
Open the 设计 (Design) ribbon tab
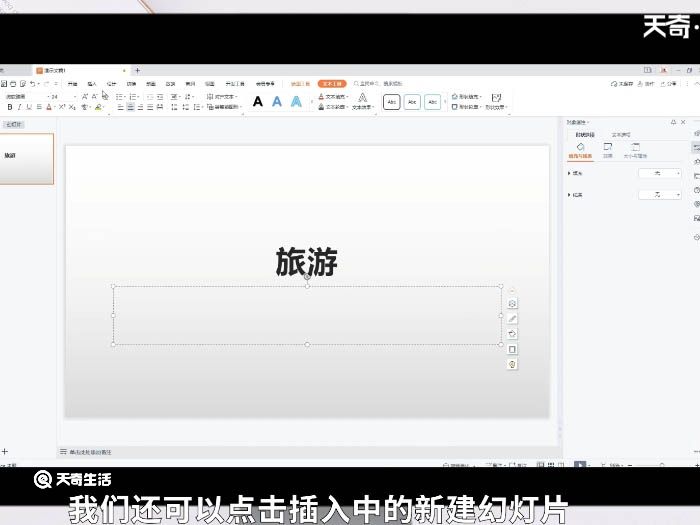click(112, 83)
